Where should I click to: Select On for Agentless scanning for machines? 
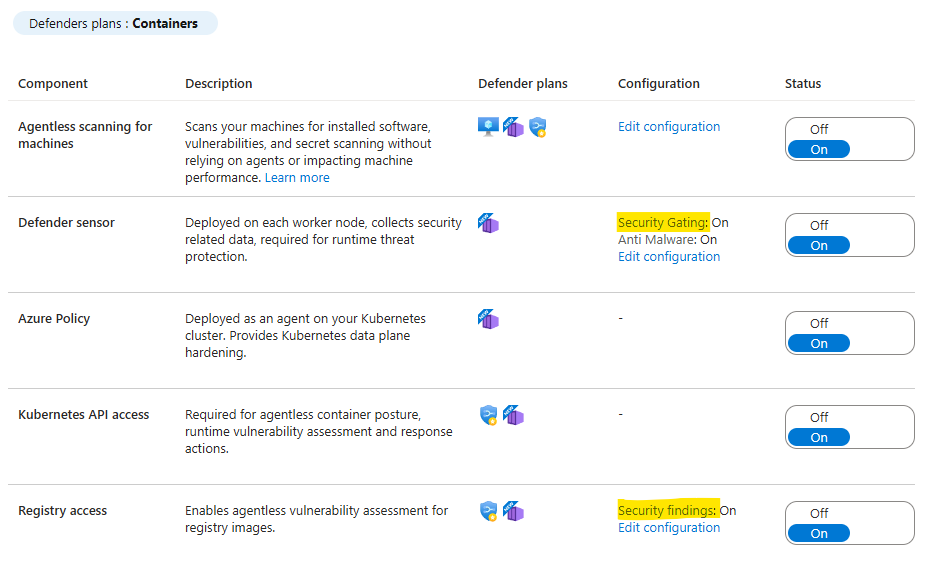(819, 149)
